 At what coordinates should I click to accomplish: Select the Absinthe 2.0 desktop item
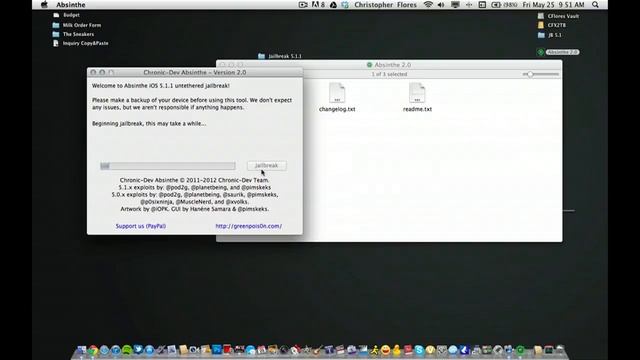(x=558, y=52)
